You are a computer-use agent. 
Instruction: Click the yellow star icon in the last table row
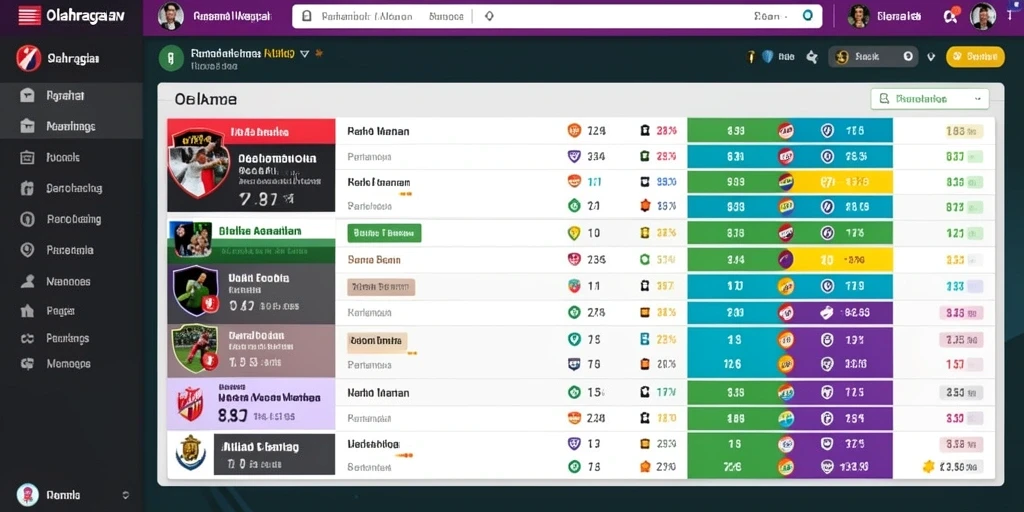[928, 466]
